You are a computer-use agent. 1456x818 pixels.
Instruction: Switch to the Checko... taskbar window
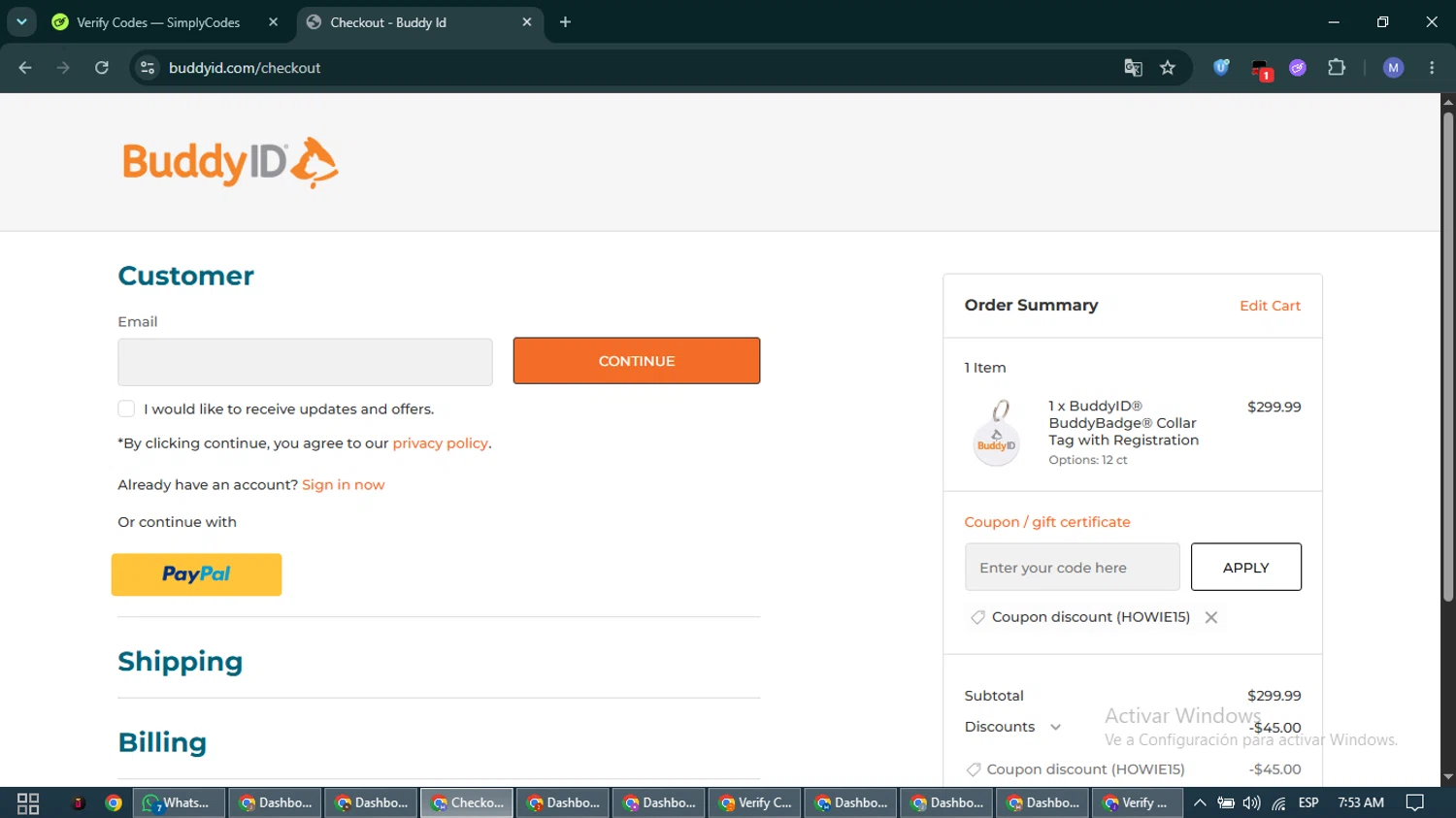[x=467, y=803]
